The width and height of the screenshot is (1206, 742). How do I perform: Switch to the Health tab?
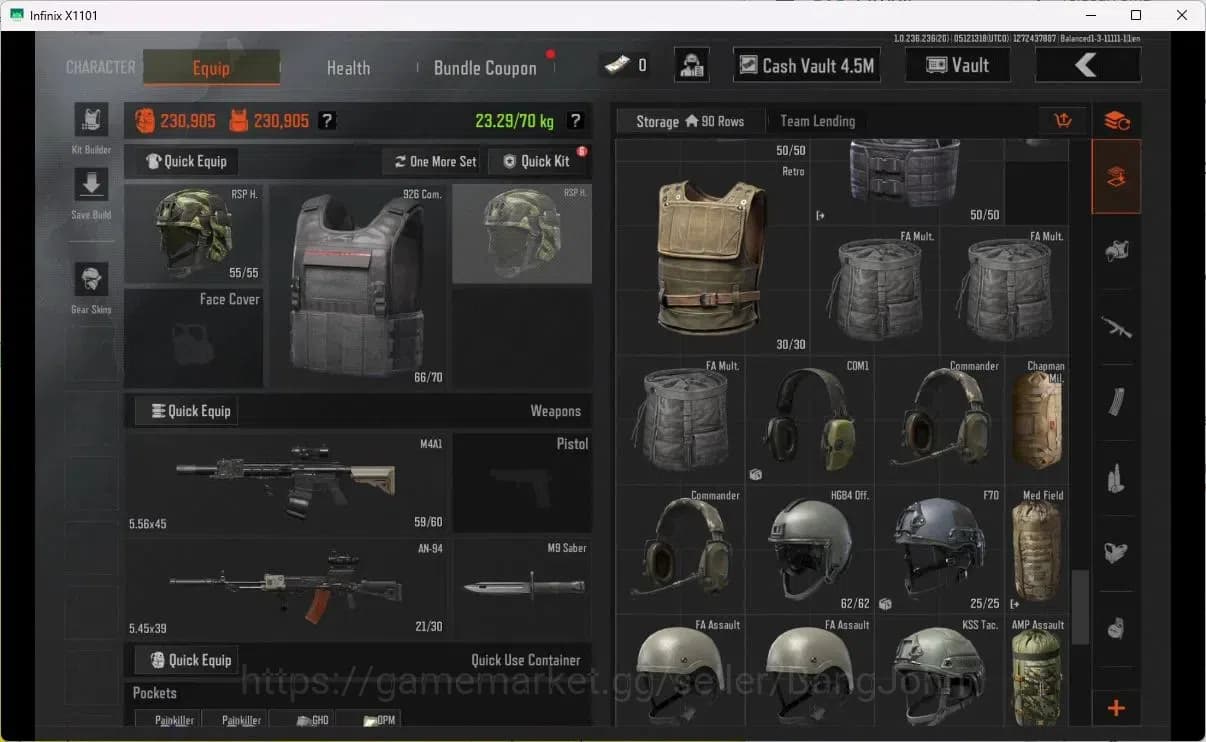(x=348, y=68)
